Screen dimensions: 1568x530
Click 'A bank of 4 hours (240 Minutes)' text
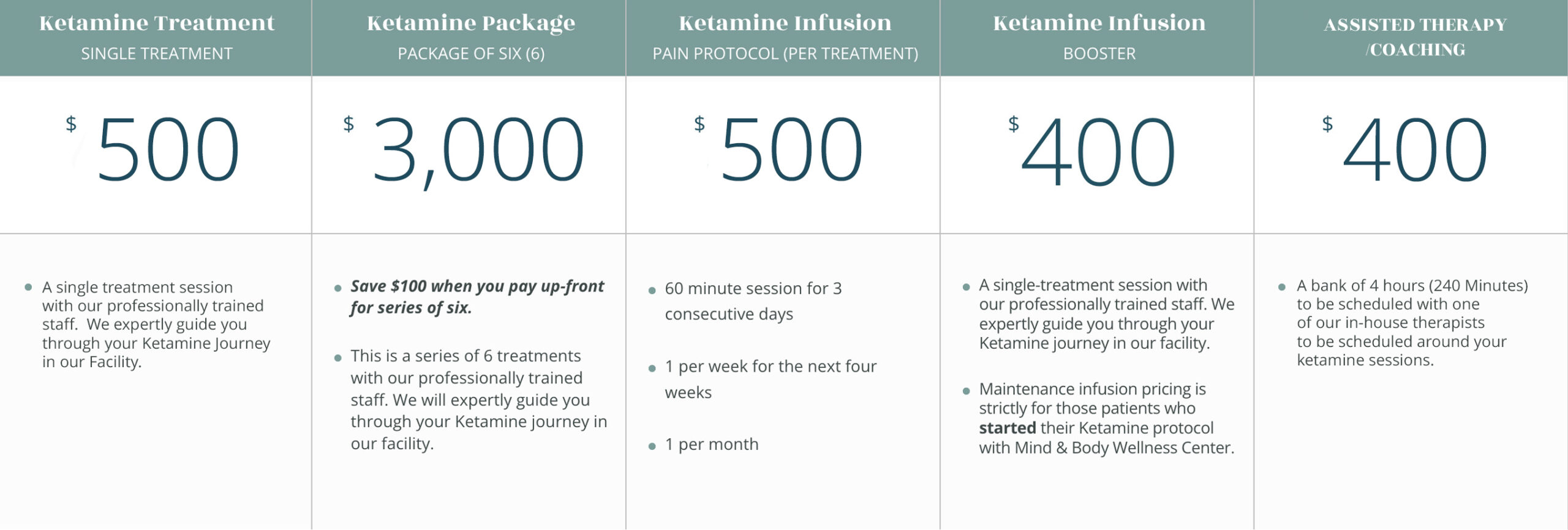(x=1412, y=286)
